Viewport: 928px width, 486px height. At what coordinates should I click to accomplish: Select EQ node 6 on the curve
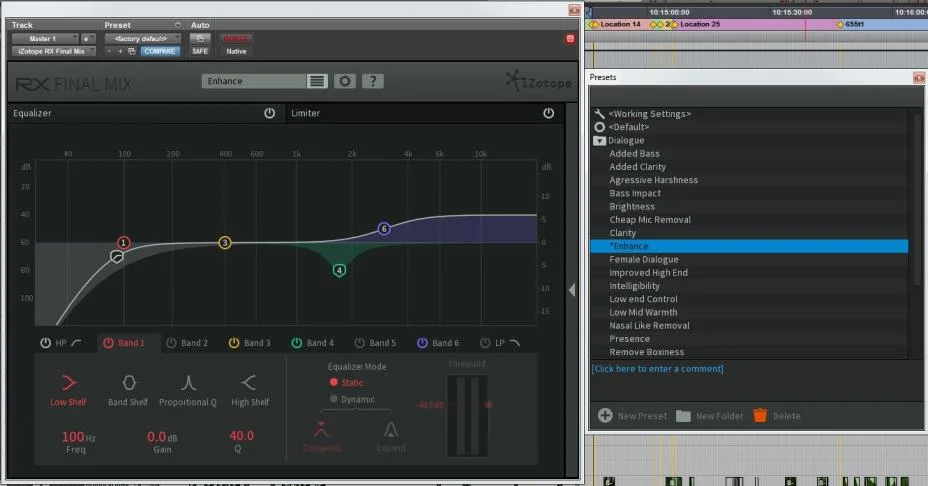384,228
